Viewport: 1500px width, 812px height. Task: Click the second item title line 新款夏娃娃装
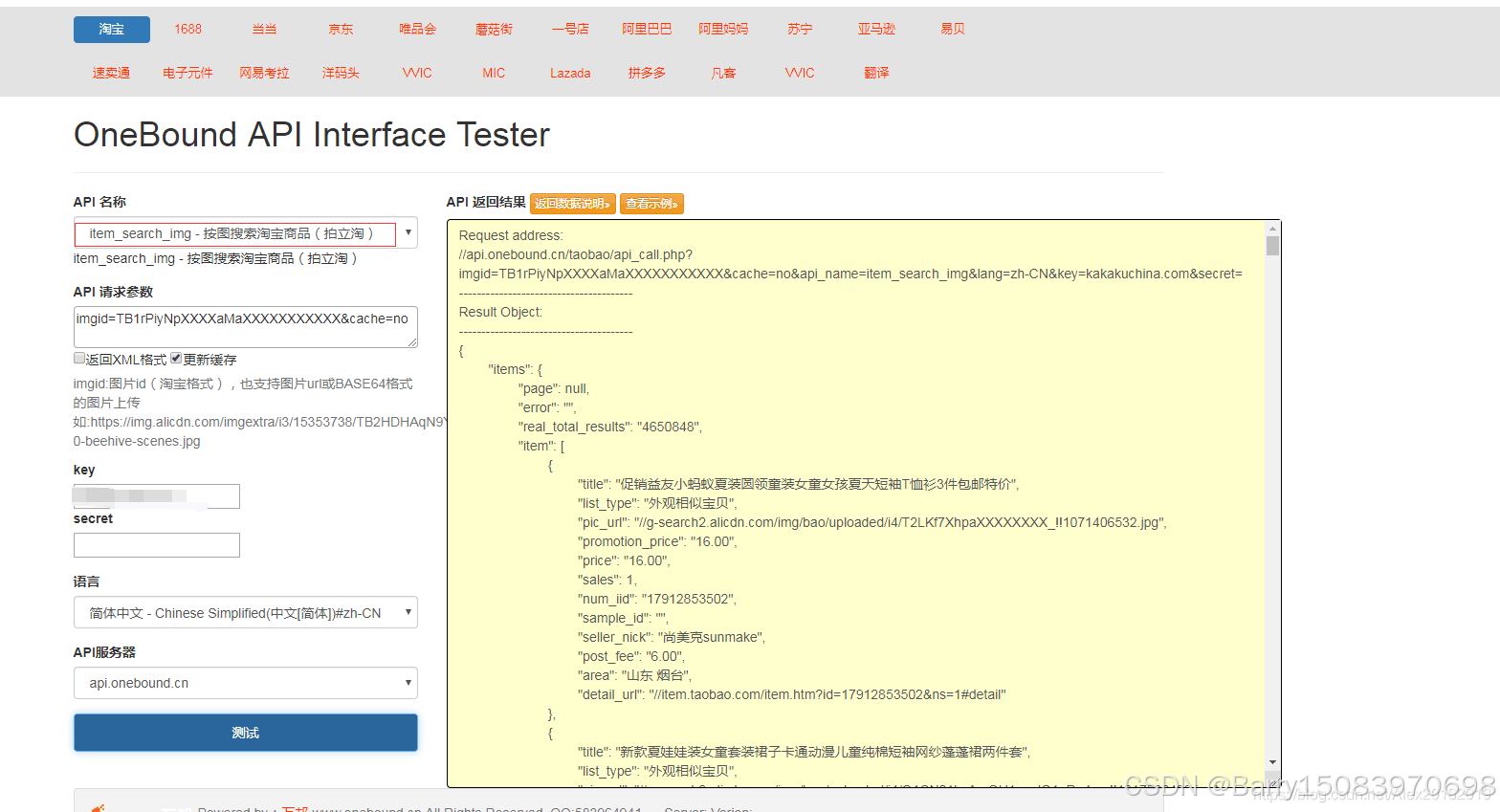pos(805,752)
